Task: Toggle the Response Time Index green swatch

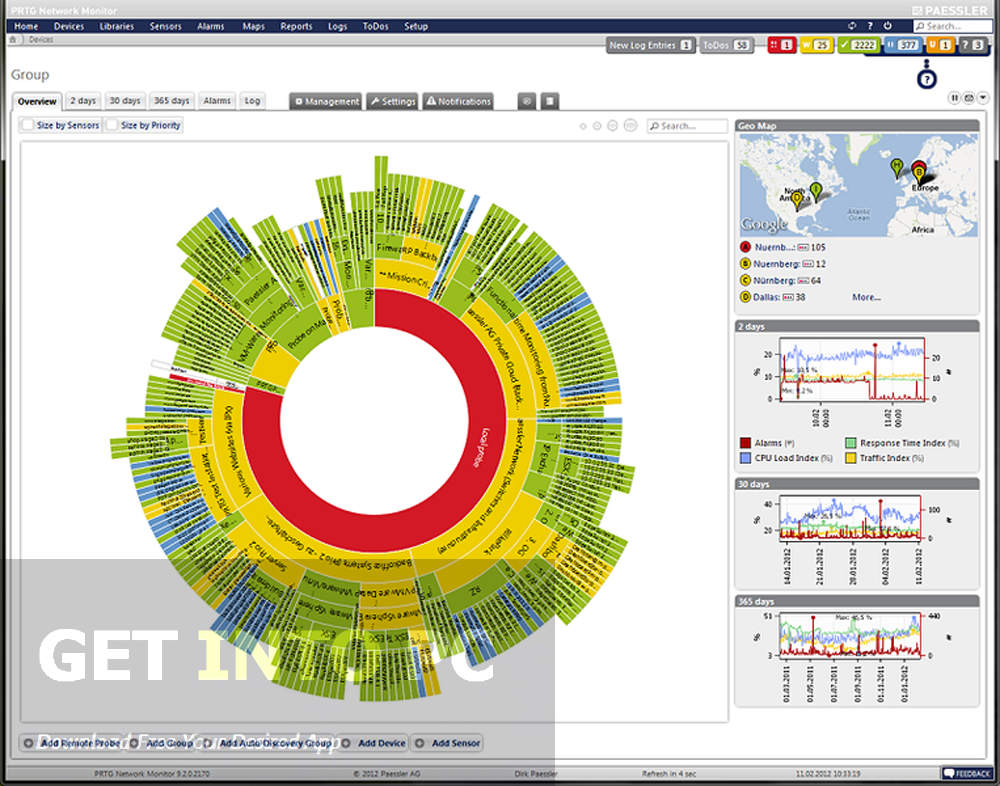Action: coord(850,443)
